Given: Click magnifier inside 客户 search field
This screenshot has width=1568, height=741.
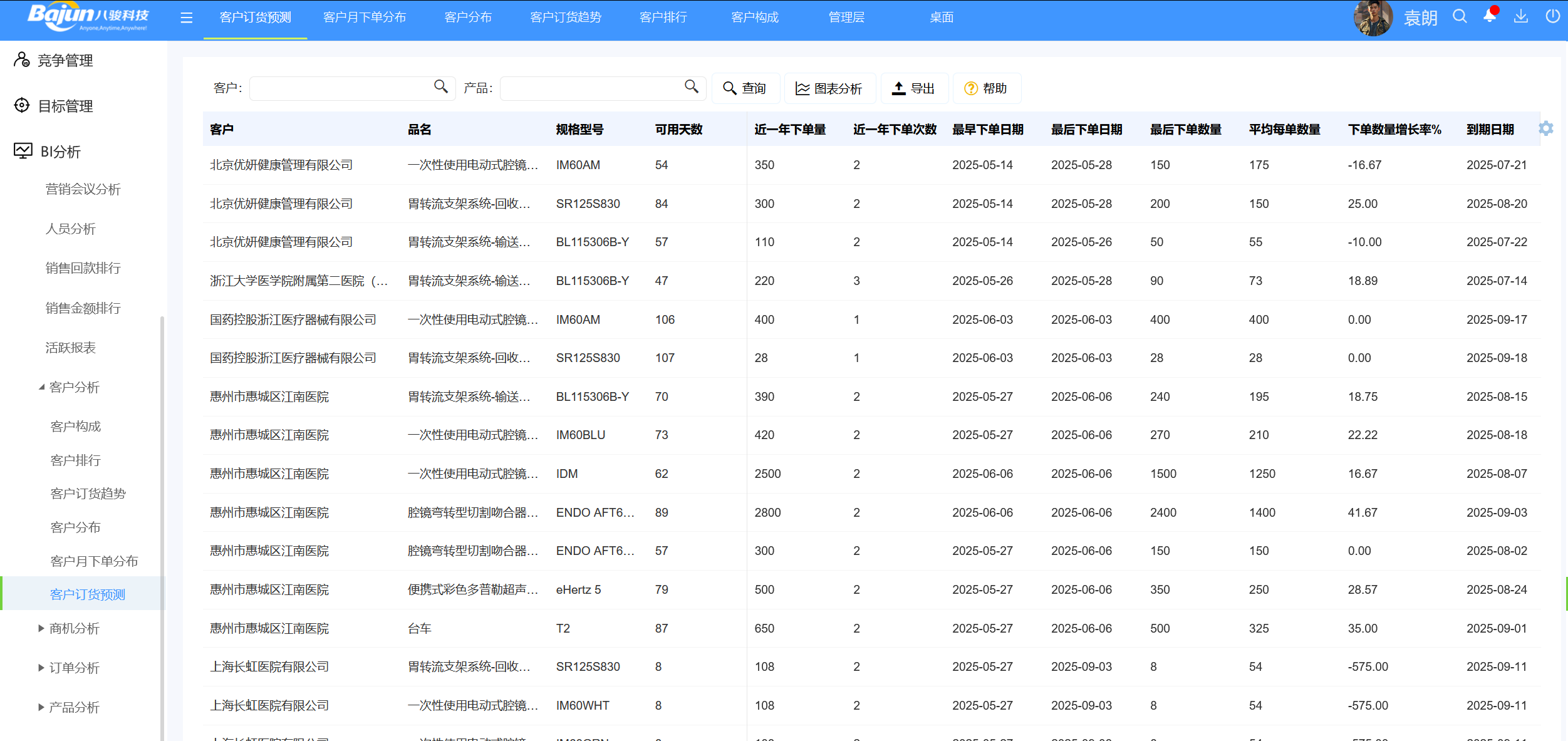Looking at the screenshot, I should tap(441, 87).
